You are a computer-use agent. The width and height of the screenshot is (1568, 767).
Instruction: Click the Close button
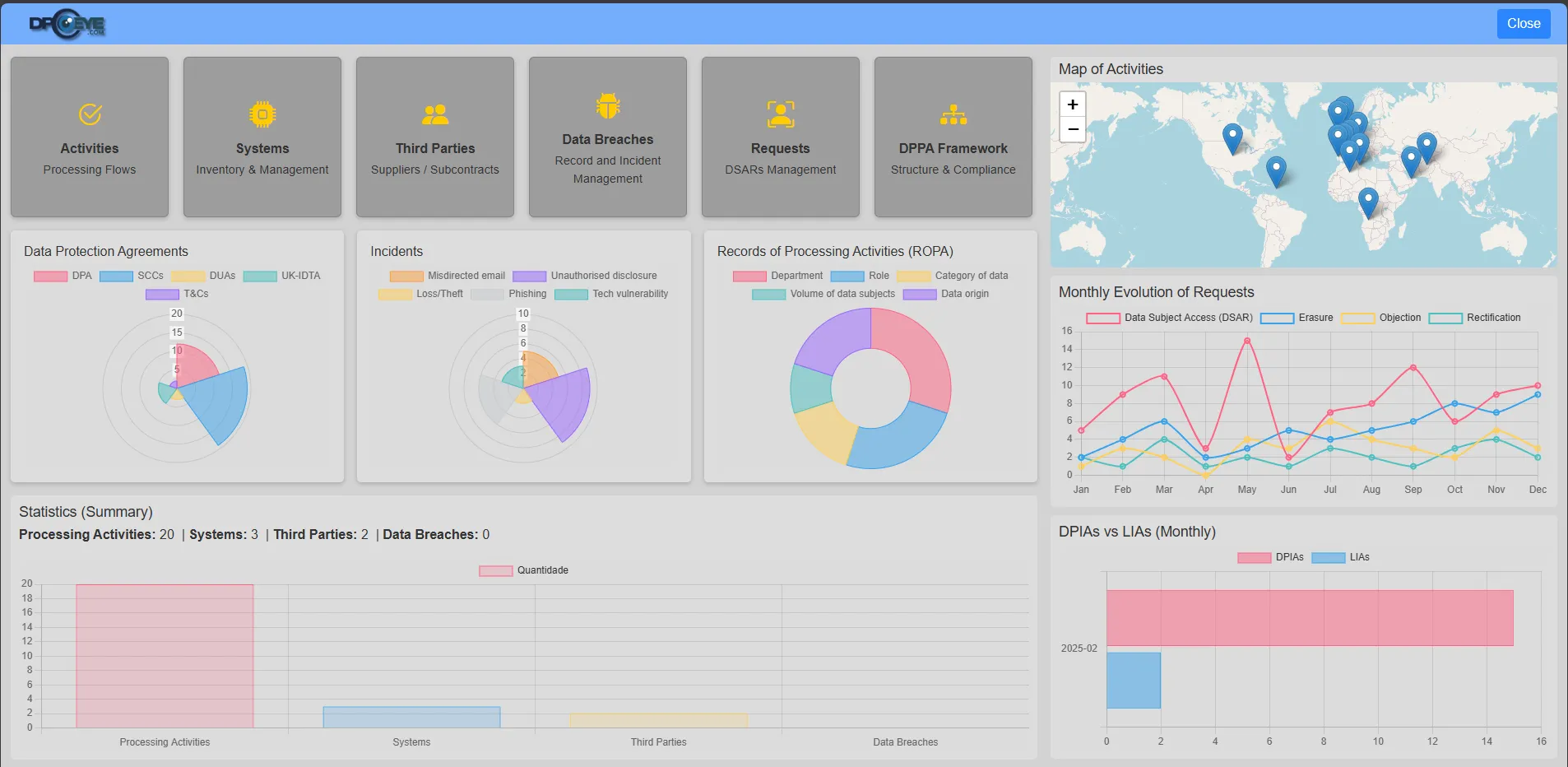1523,23
